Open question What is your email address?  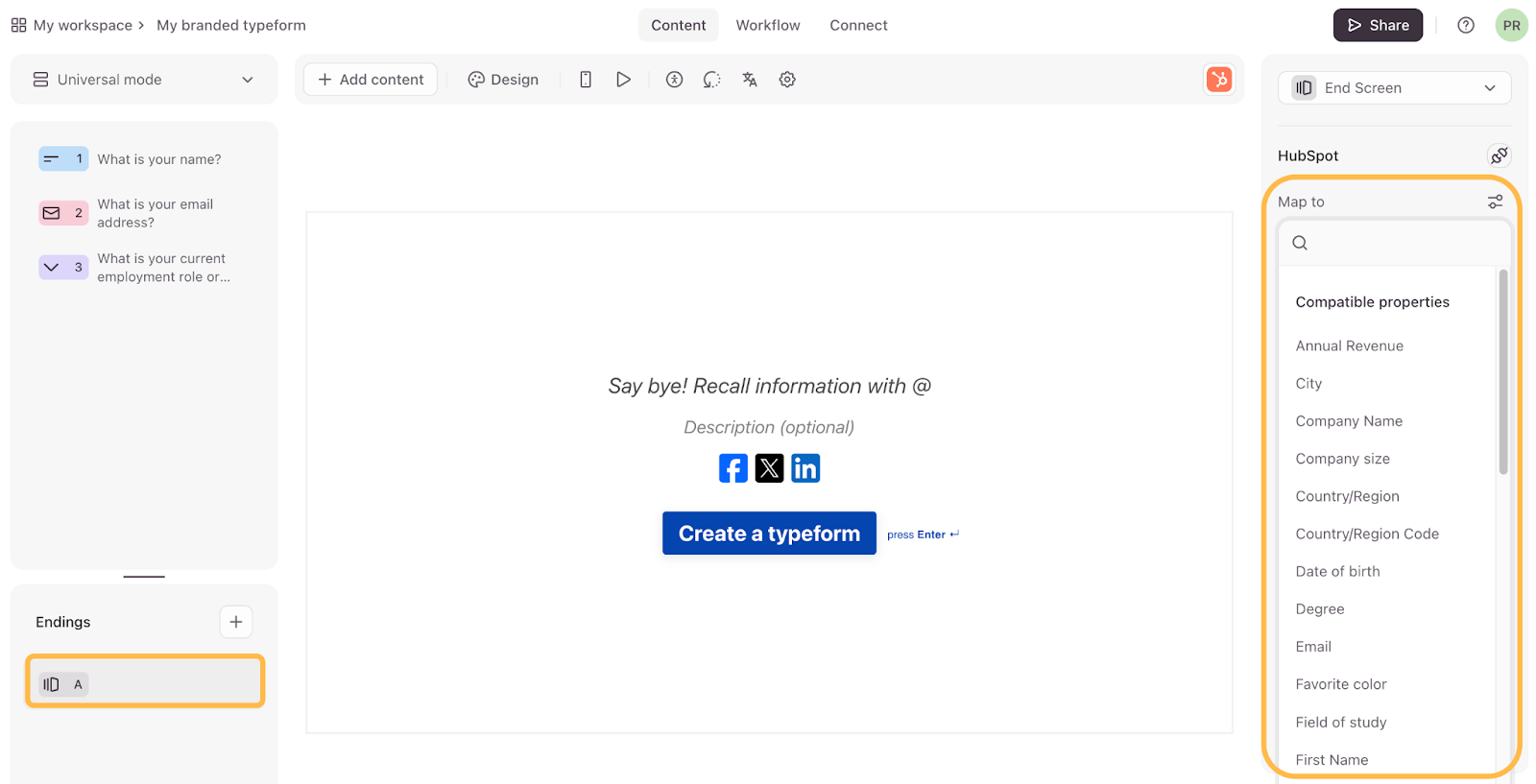pos(156,213)
